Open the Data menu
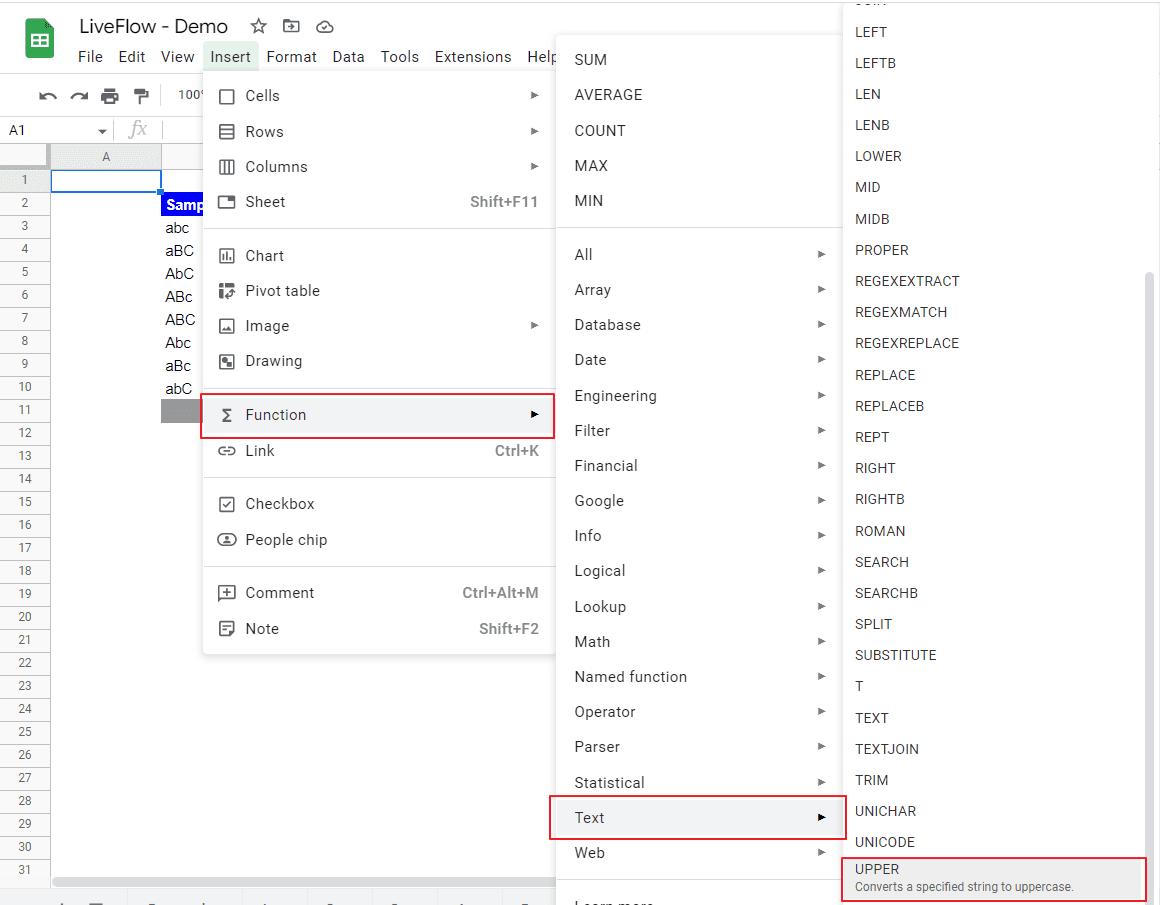The height and width of the screenshot is (905, 1160). click(348, 57)
